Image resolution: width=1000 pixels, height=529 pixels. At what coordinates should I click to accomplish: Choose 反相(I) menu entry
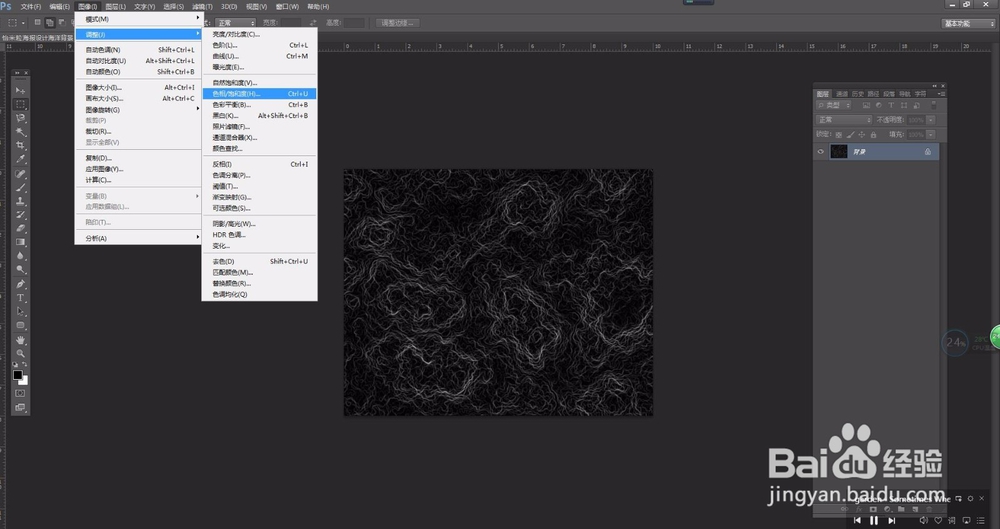click(260, 164)
